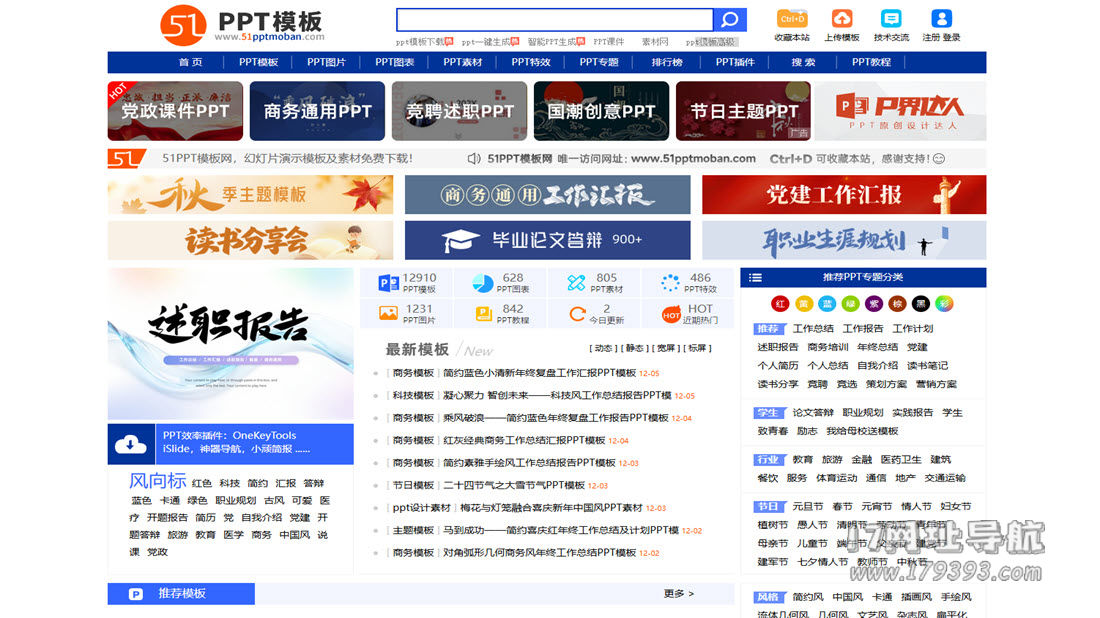The image size is (1100, 618).
Task: Click the cloud download icon for OneKeyTools
Action: (131, 444)
